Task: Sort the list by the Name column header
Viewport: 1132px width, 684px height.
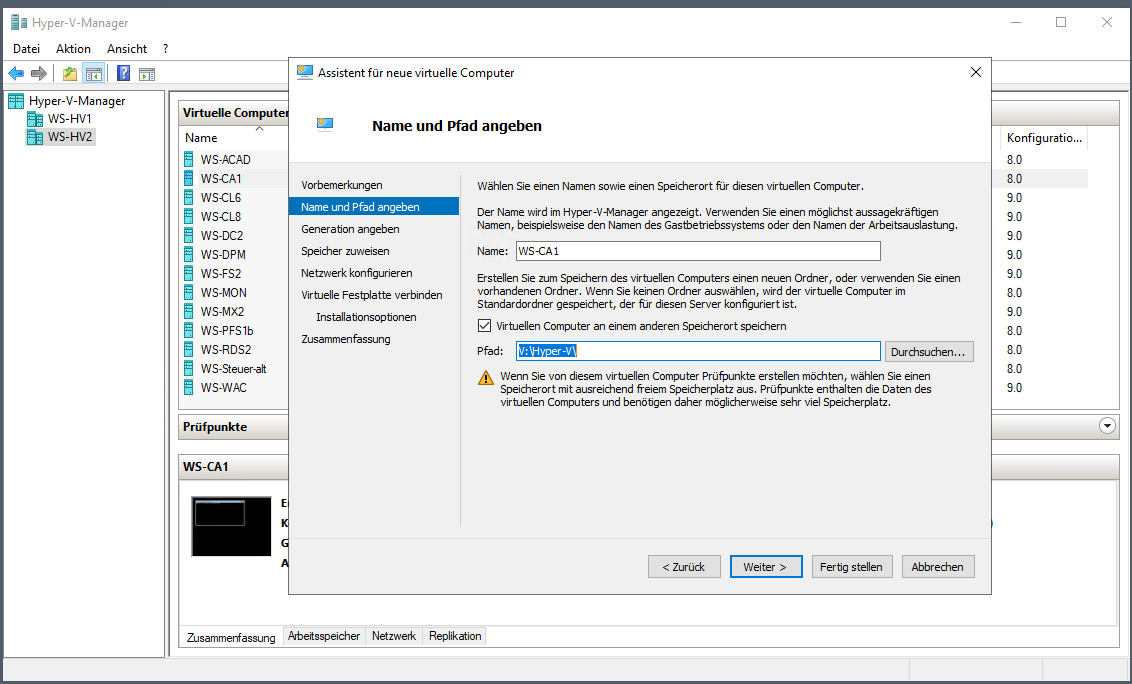Action: (201, 138)
